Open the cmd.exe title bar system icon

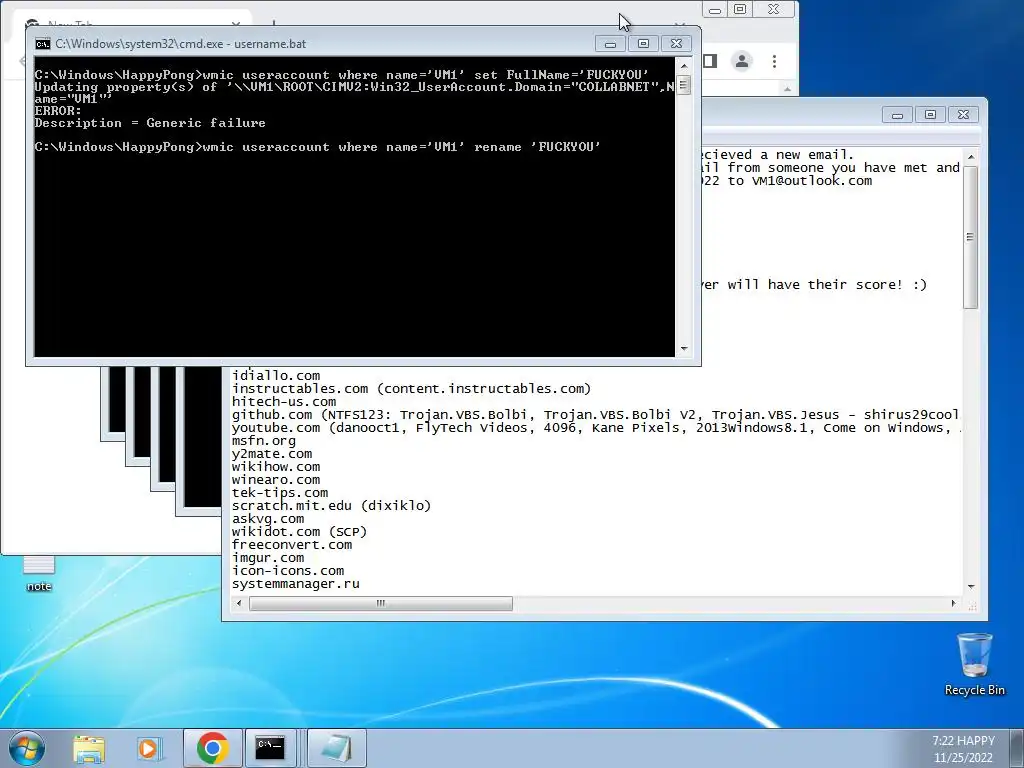(42, 44)
